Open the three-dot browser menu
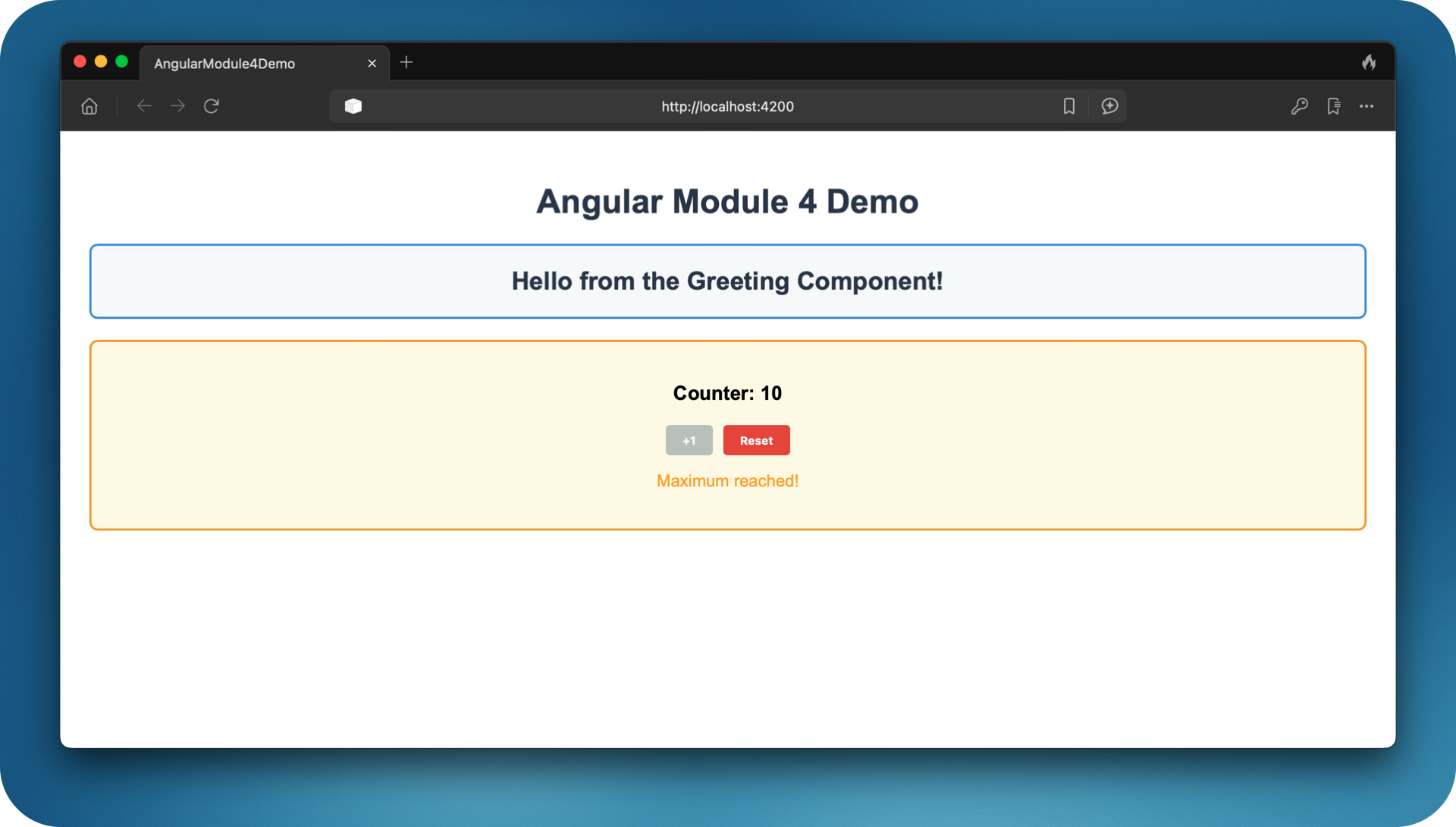This screenshot has width=1456, height=827. [x=1367, y=106]
